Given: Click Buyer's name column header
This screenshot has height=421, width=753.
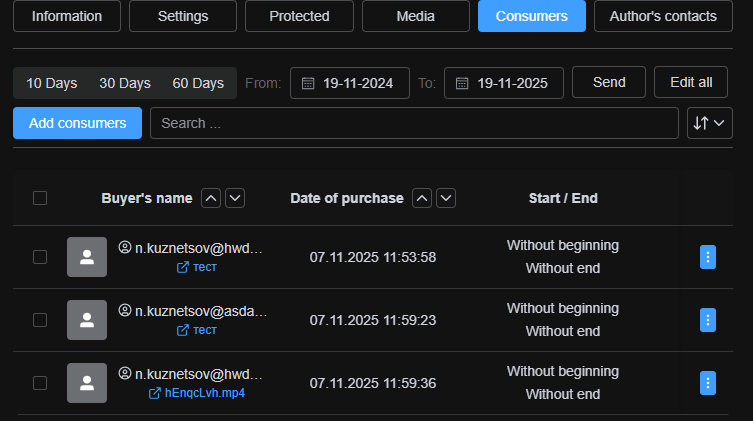Looking at the screenshot, I should click(x=146, y=198).
